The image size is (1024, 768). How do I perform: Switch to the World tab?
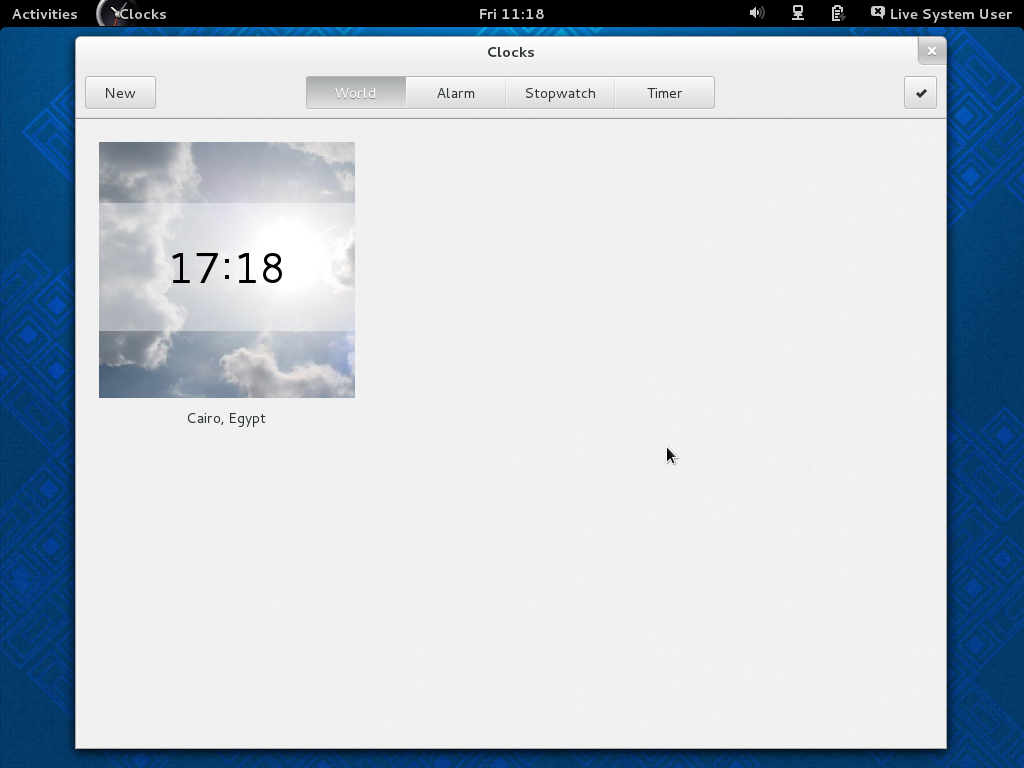click(x=356, y=93)
